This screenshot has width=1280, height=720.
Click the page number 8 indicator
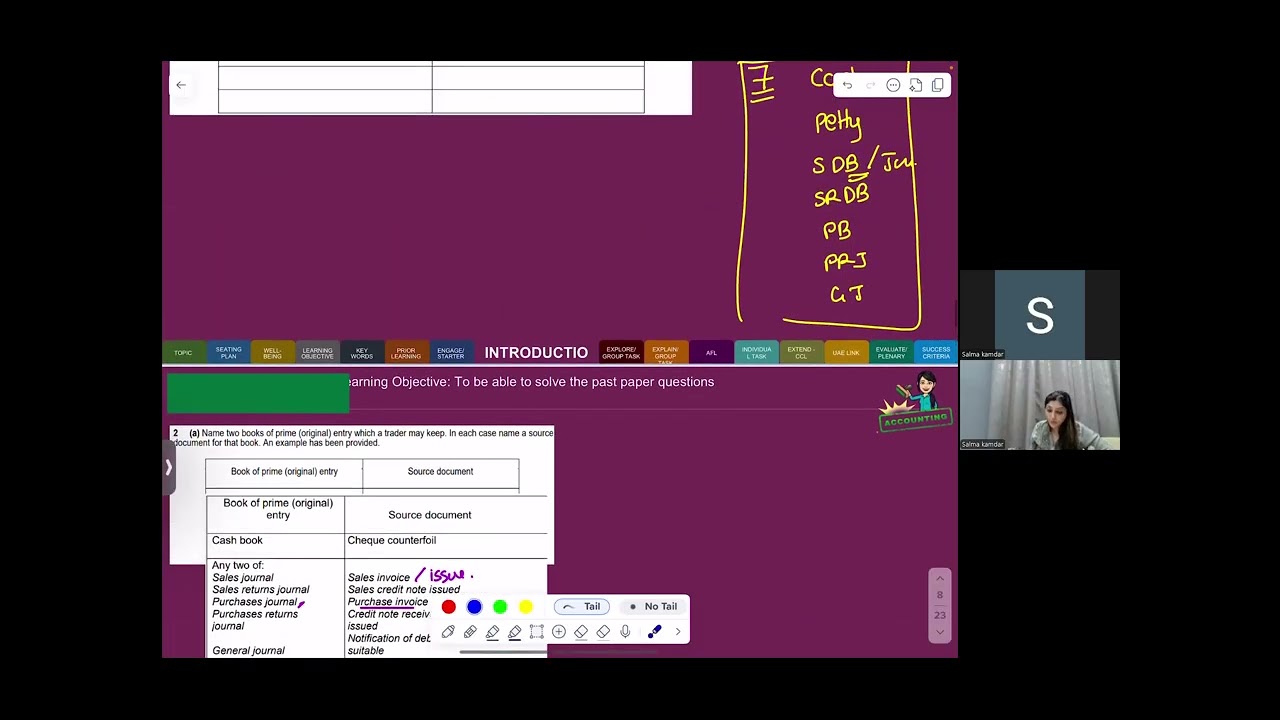[939, 596]
